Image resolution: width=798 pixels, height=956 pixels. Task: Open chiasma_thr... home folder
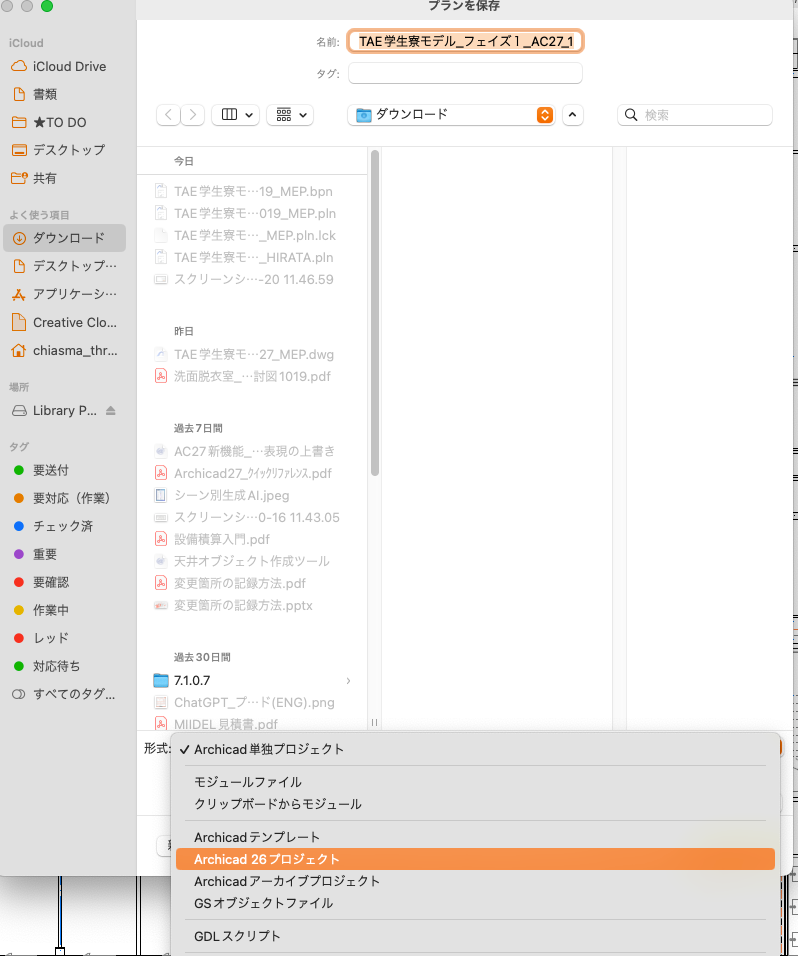(x=64, y=351)
